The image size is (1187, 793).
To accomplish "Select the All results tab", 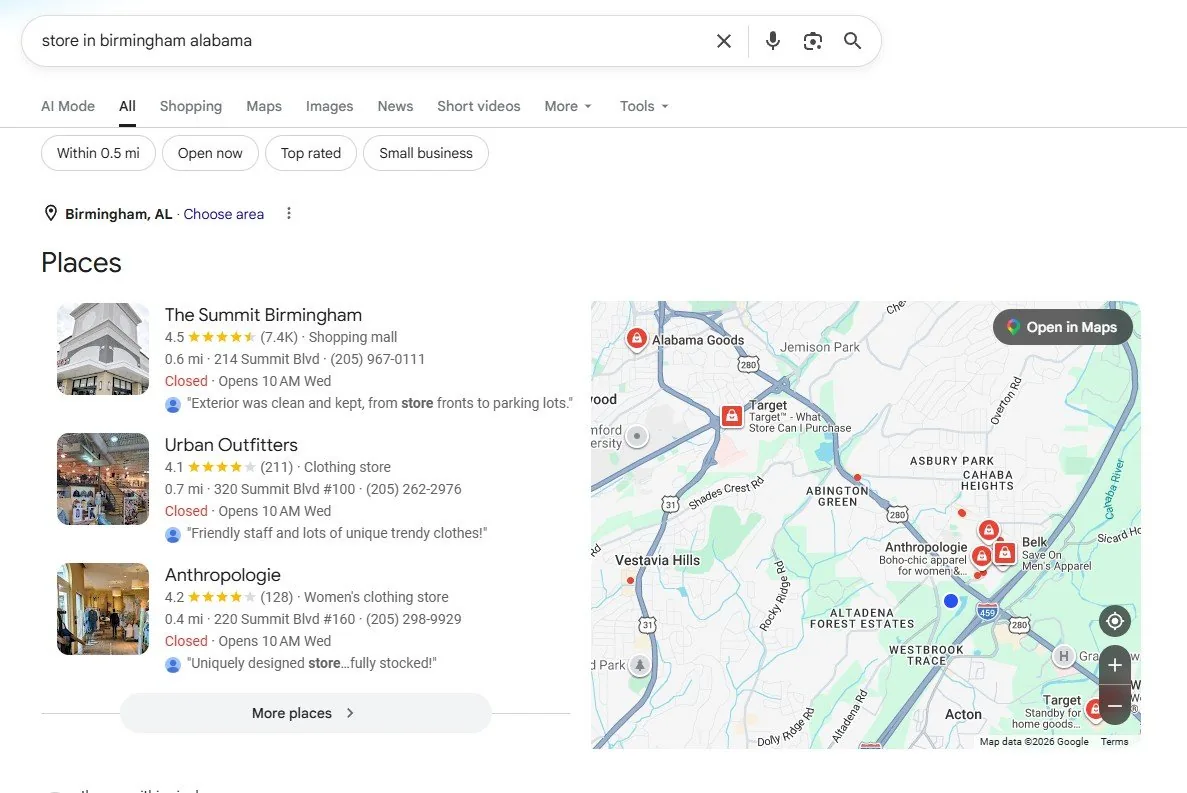I will pos(127,106).
